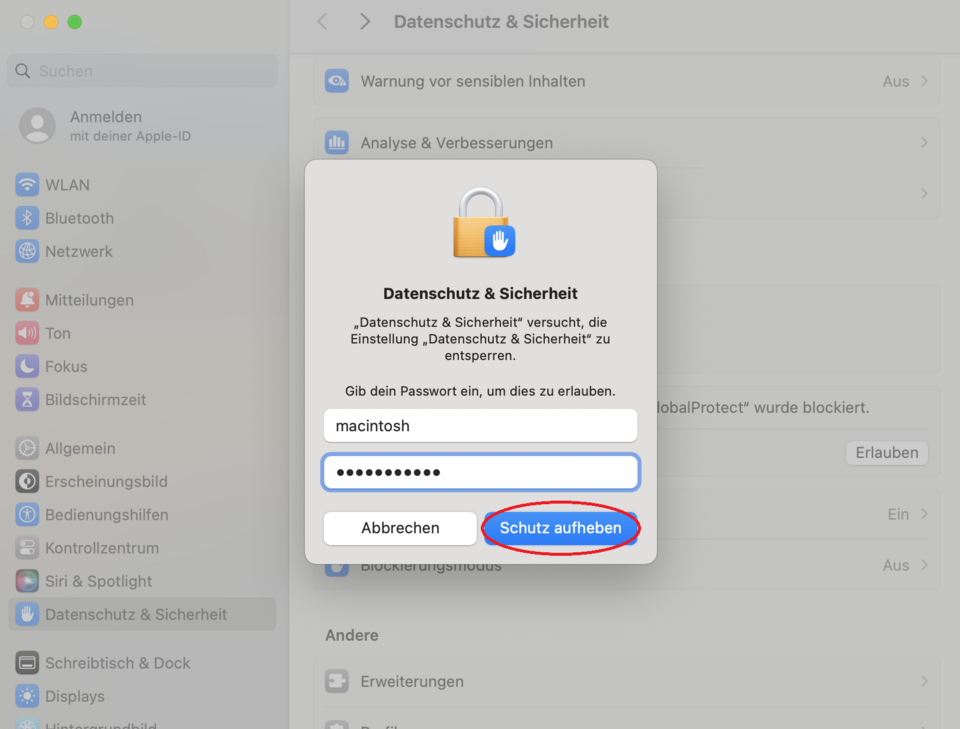Open Allgemein in the sidebar
This screenshot has width=960, height=729.
click(x=80, y=449)
